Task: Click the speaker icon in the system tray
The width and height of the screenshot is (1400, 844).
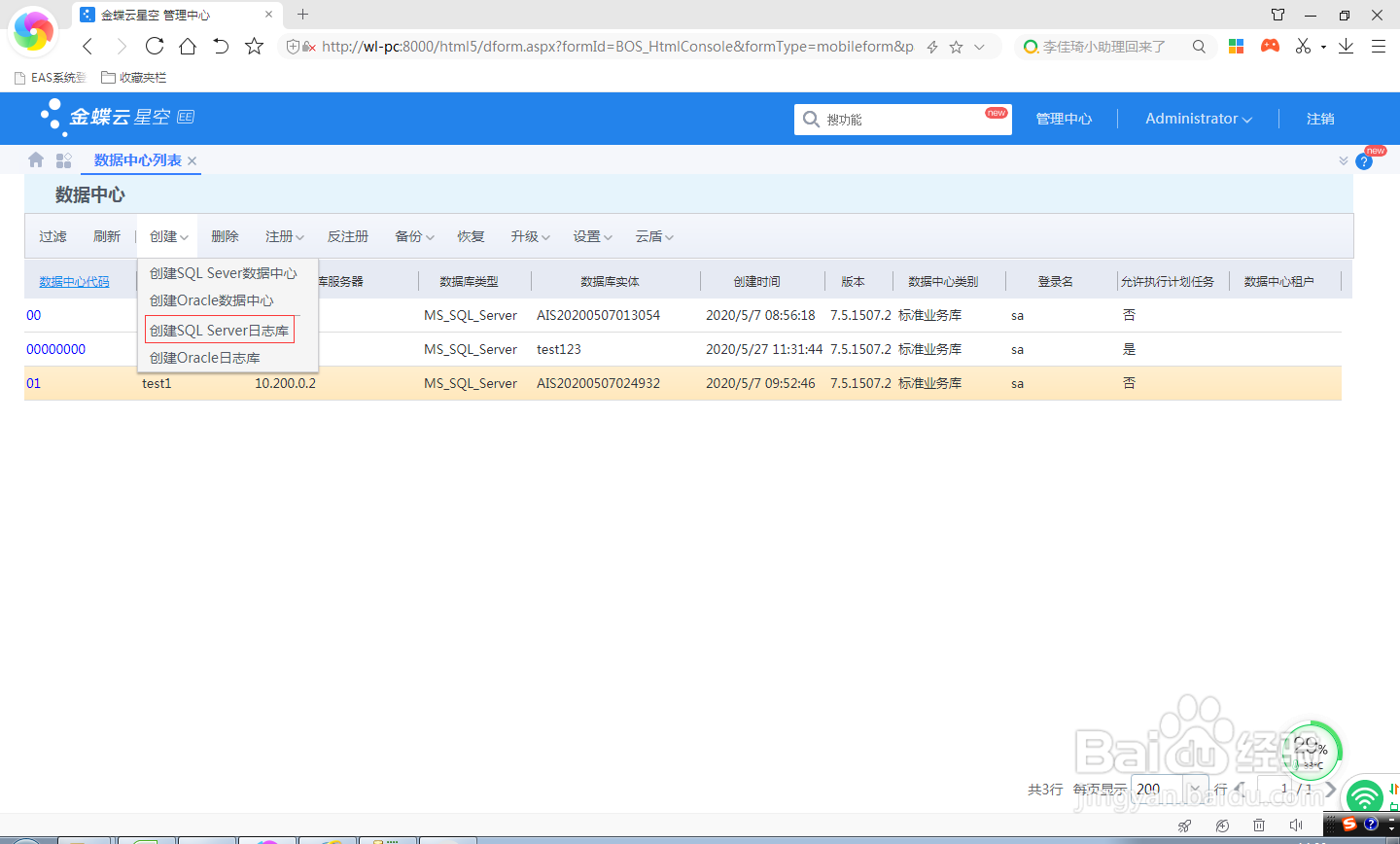Action: tap(1296, 826)
